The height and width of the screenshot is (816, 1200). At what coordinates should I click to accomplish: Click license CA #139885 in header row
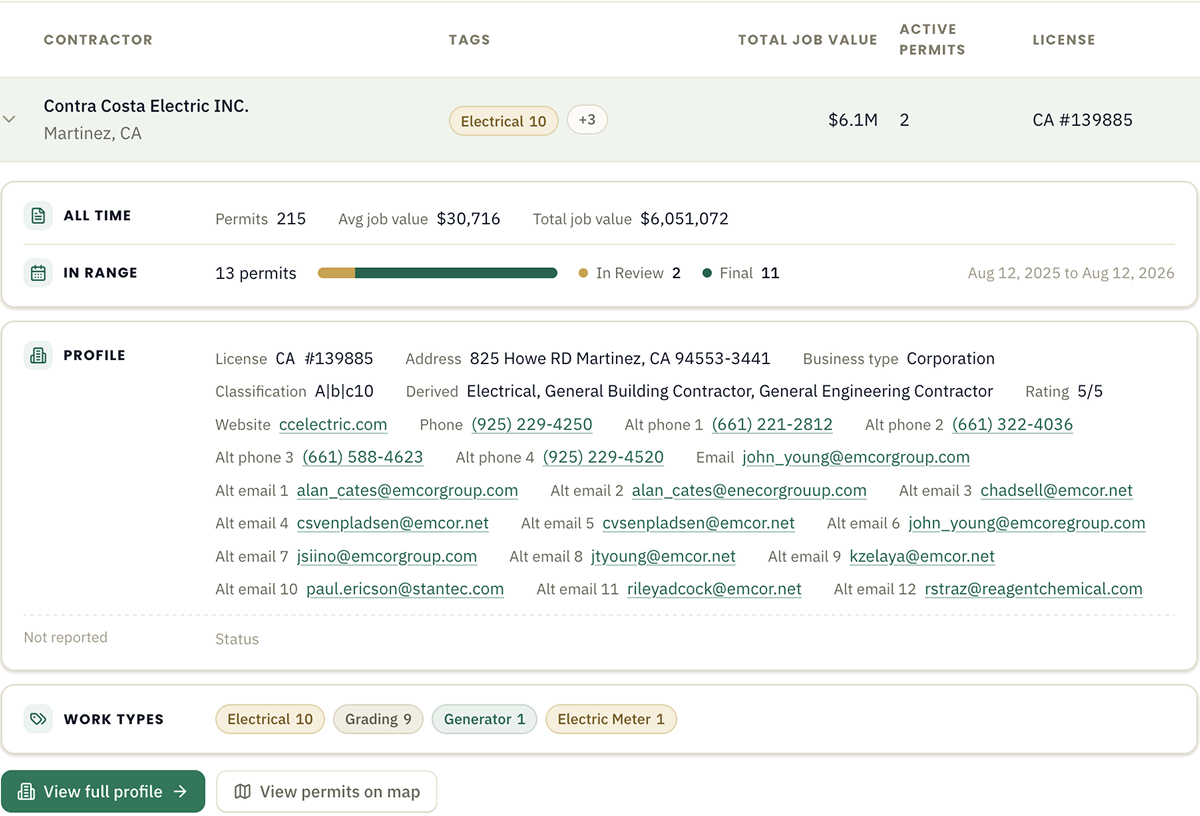(x=1083, y=120)
